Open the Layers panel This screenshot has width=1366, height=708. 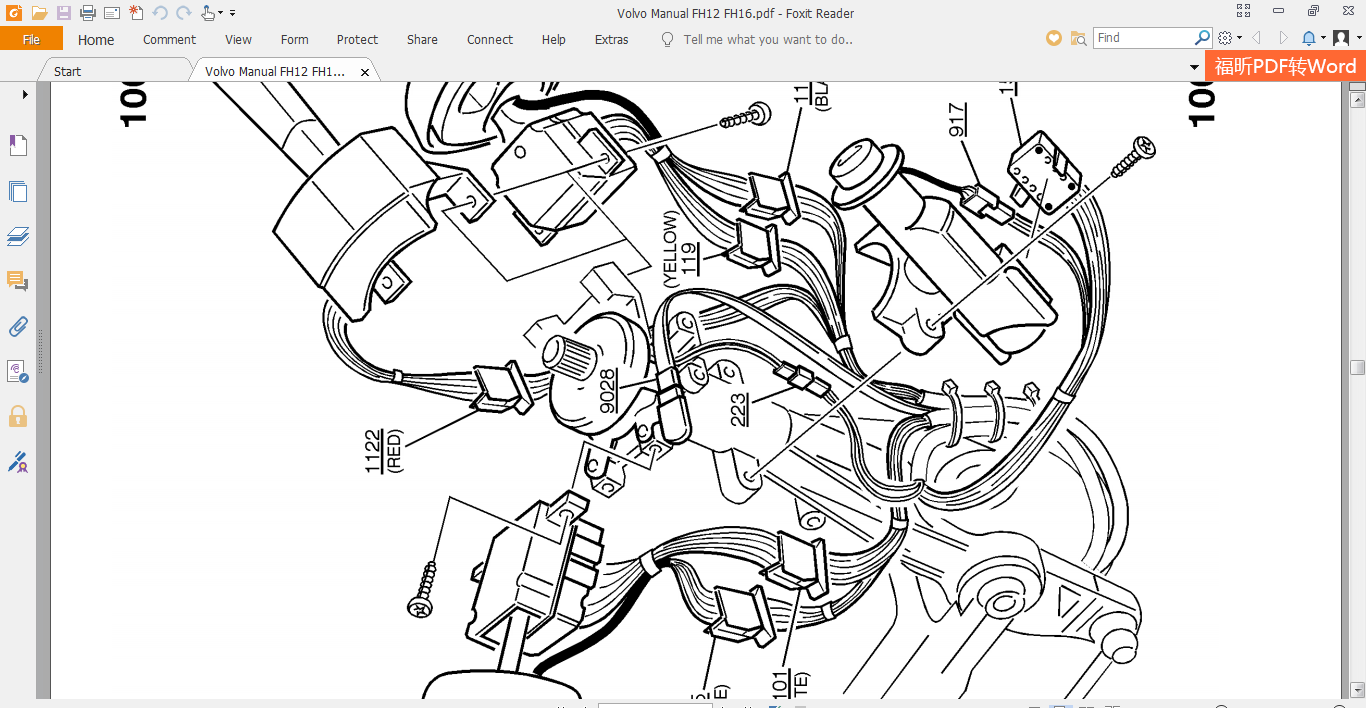pyautogui.click(x=18, y=236)
